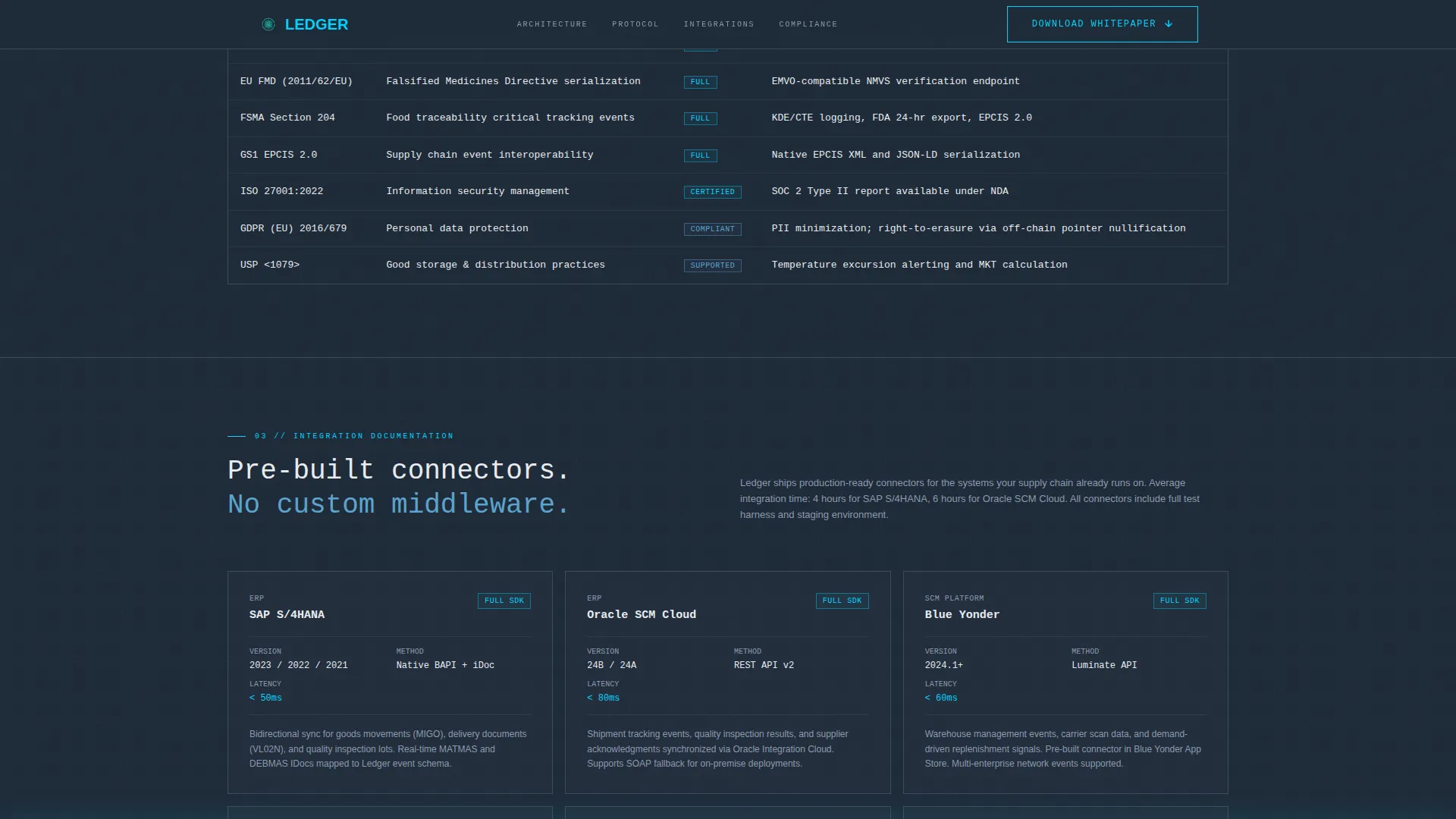
Task: Select the USP <1079> cell
Action: pyautogui.click(x=270, y=265)
